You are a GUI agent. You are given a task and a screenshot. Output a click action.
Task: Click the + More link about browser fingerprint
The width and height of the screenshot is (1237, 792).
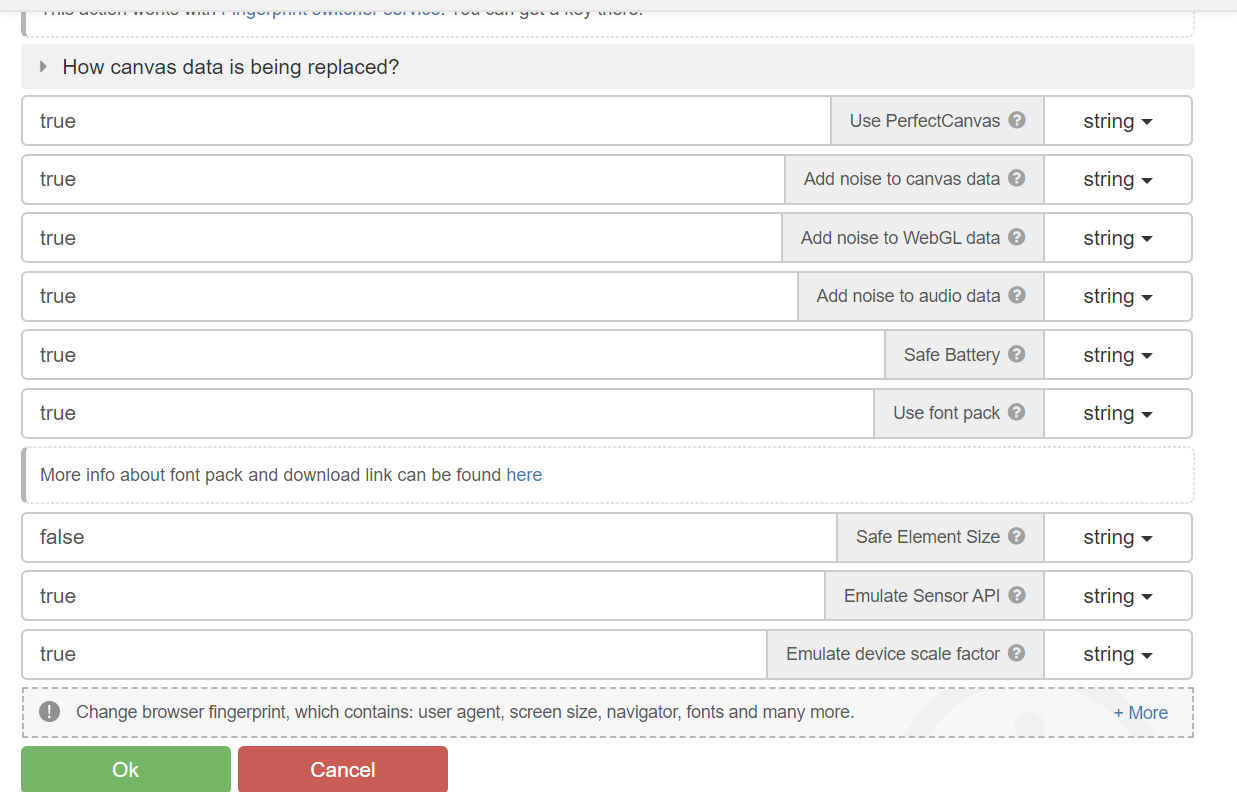(1139, 712)
